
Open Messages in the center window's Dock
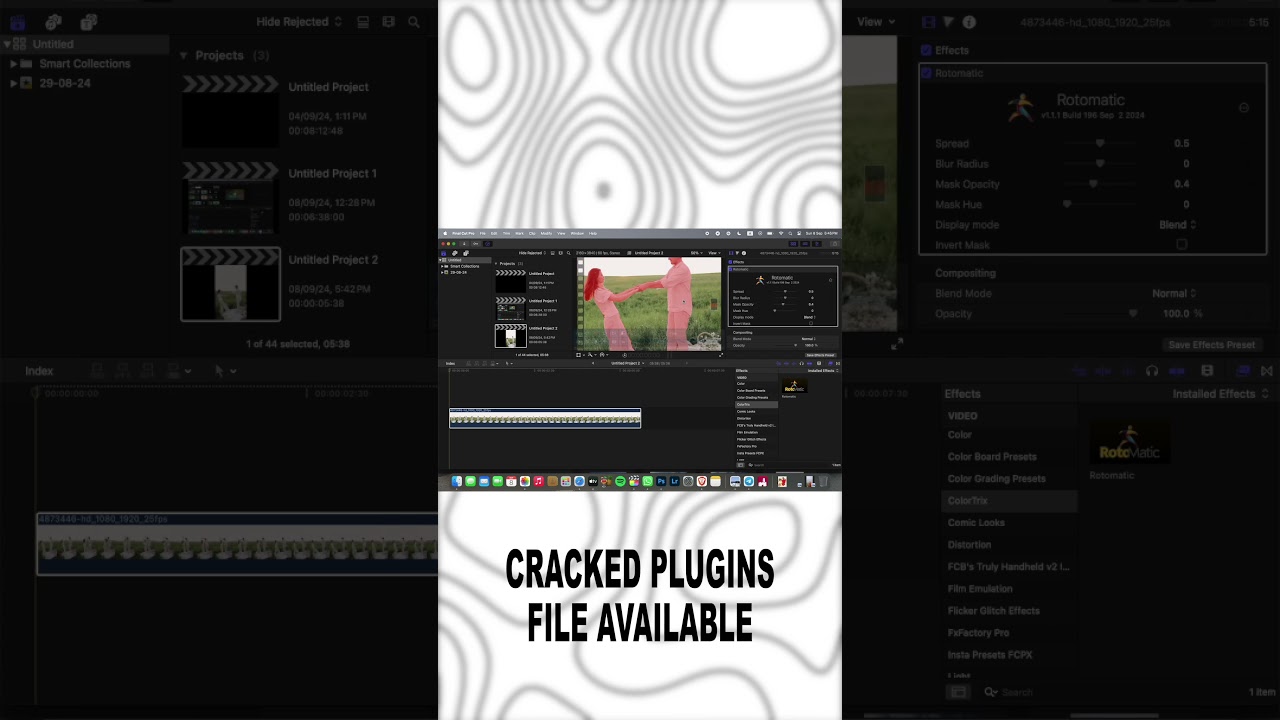coord(471,481)
